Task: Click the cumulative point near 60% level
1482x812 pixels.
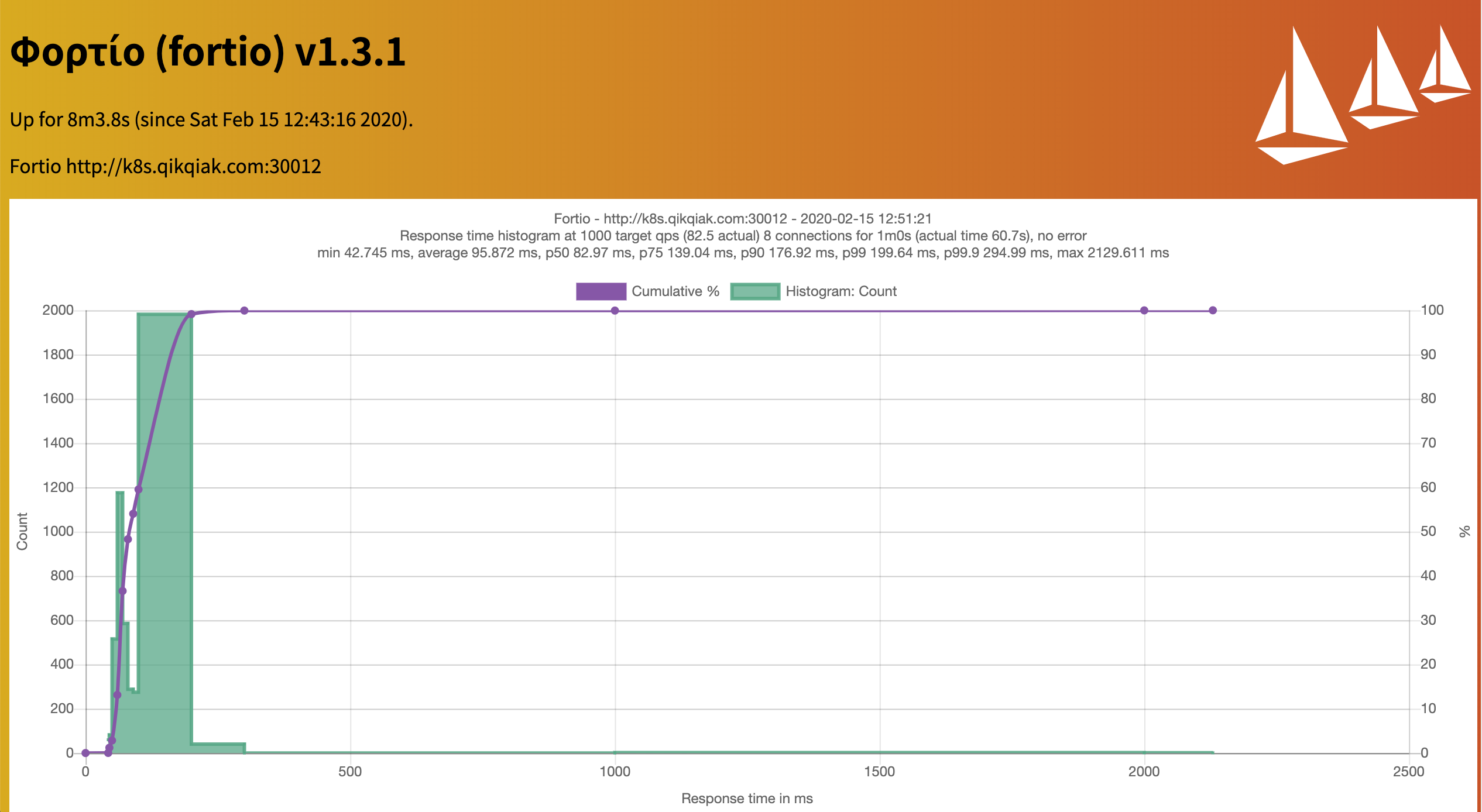Action: (139, 490)
